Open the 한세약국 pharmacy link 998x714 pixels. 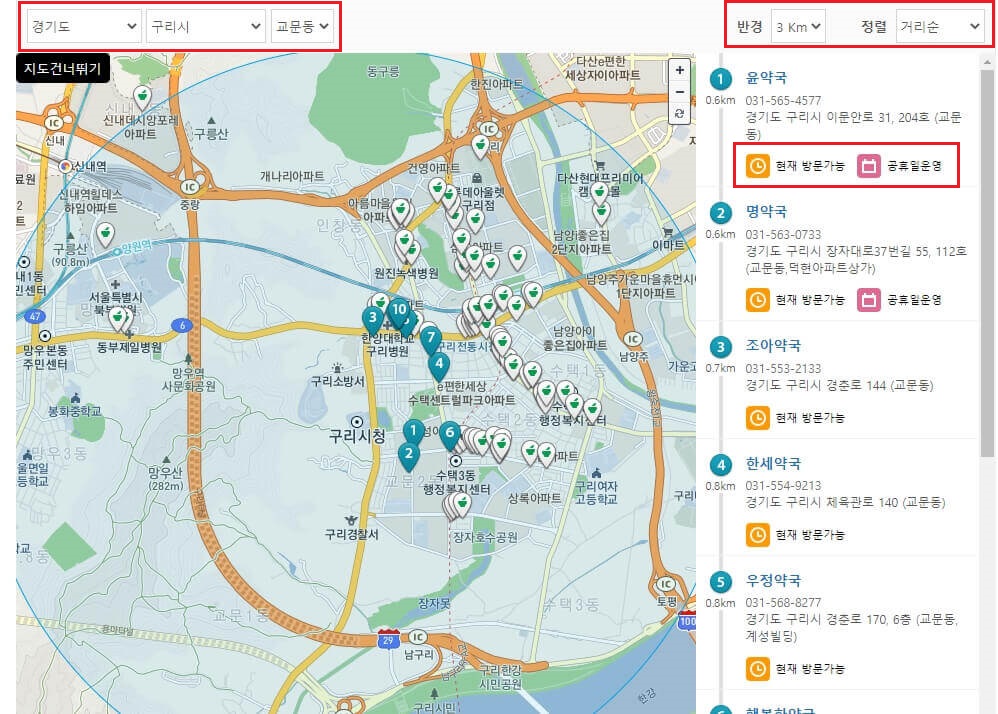point(773,463)
